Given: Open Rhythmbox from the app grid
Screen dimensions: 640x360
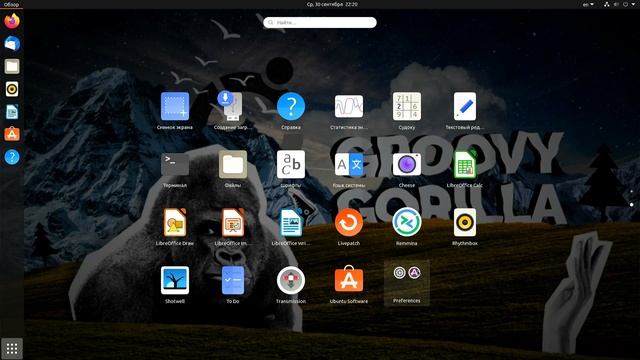Looking at the screenshot, I should pyautogui.click(x=464, y=226).
